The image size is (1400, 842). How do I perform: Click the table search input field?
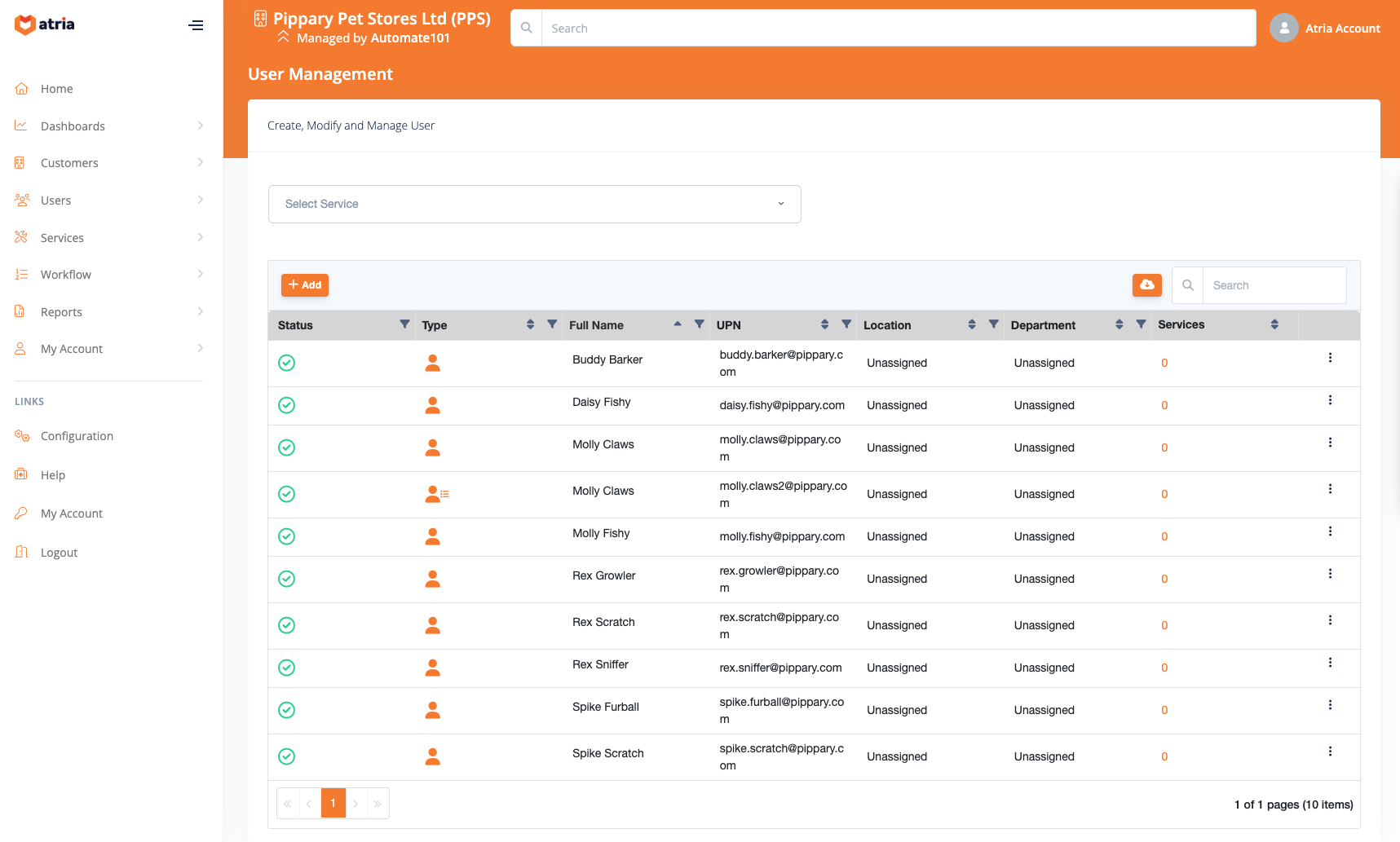(x=1274, y=284)
